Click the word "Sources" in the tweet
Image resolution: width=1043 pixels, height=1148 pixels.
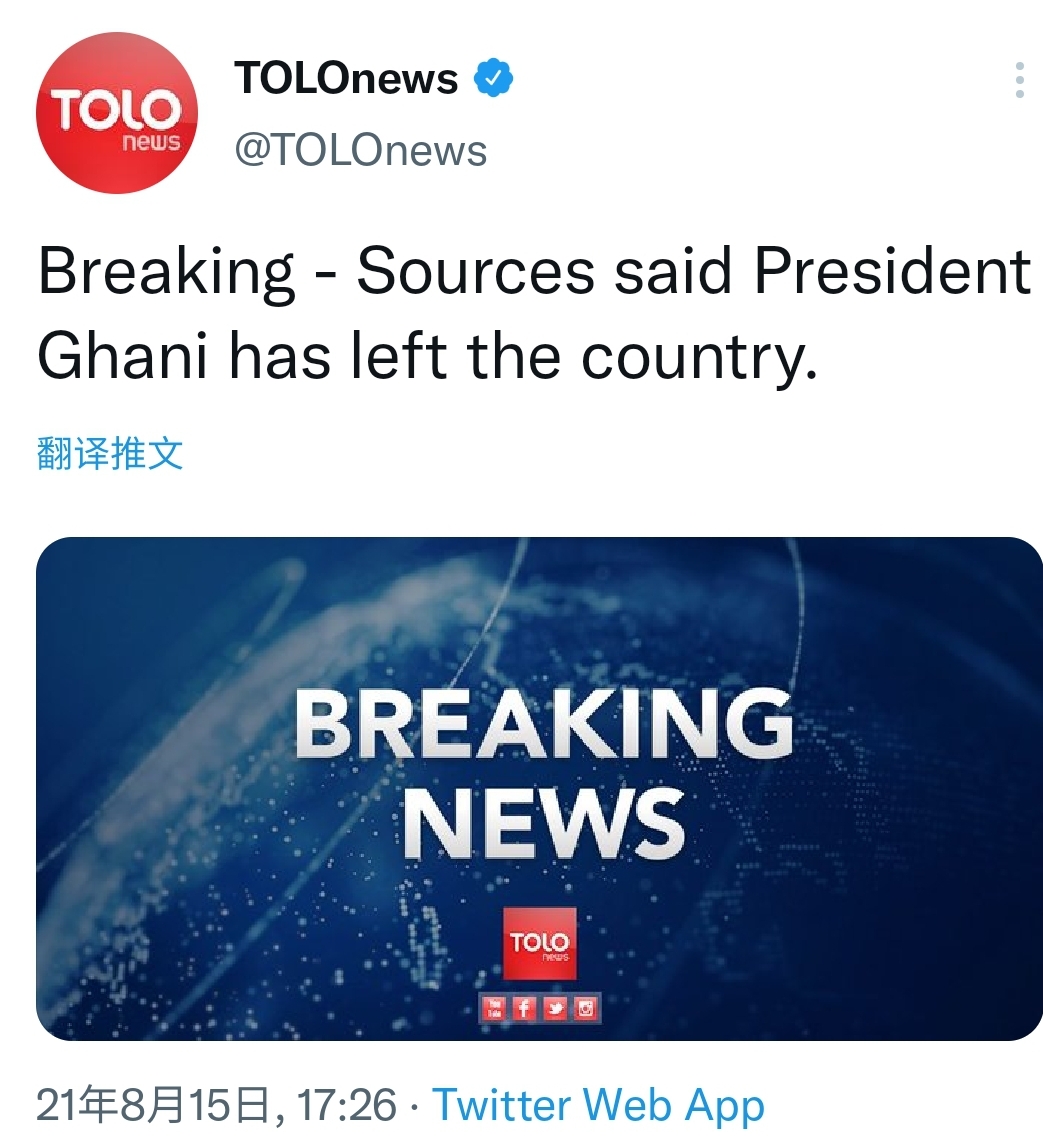pos(476,271)
